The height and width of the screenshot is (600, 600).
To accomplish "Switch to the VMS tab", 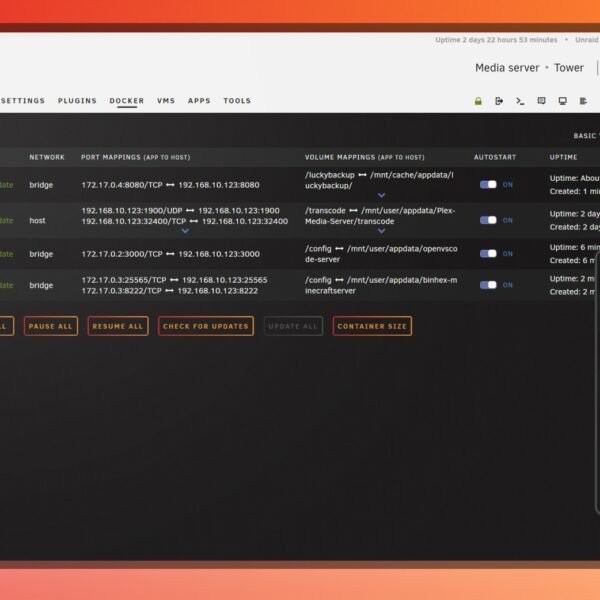I will click(166, 101).
